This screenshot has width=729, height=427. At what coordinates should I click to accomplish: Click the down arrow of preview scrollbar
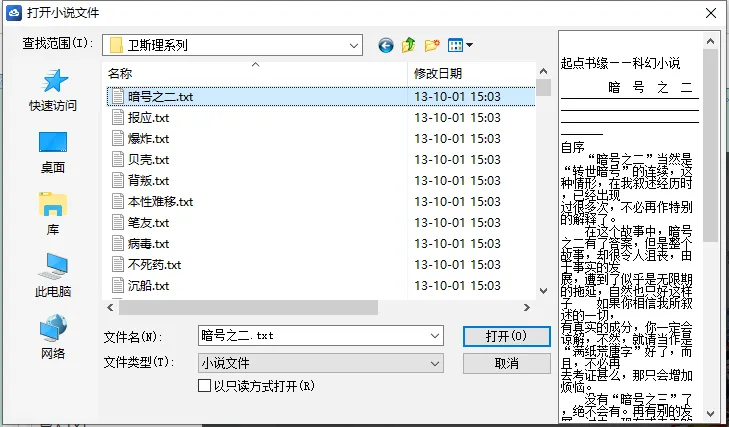pyautogui.click(x=710, y=413)
